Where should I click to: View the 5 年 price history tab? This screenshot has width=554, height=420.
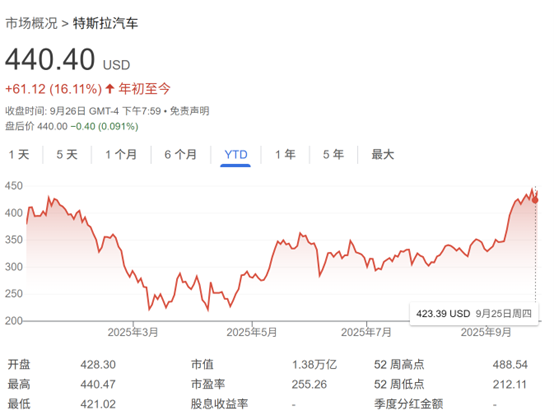point(333,154)
